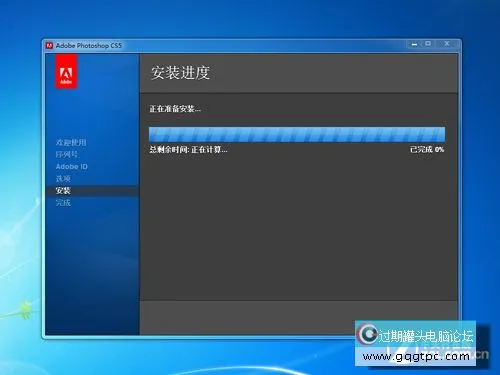
Task: Click the 已完成 0% text
Action: pos(427,149)
